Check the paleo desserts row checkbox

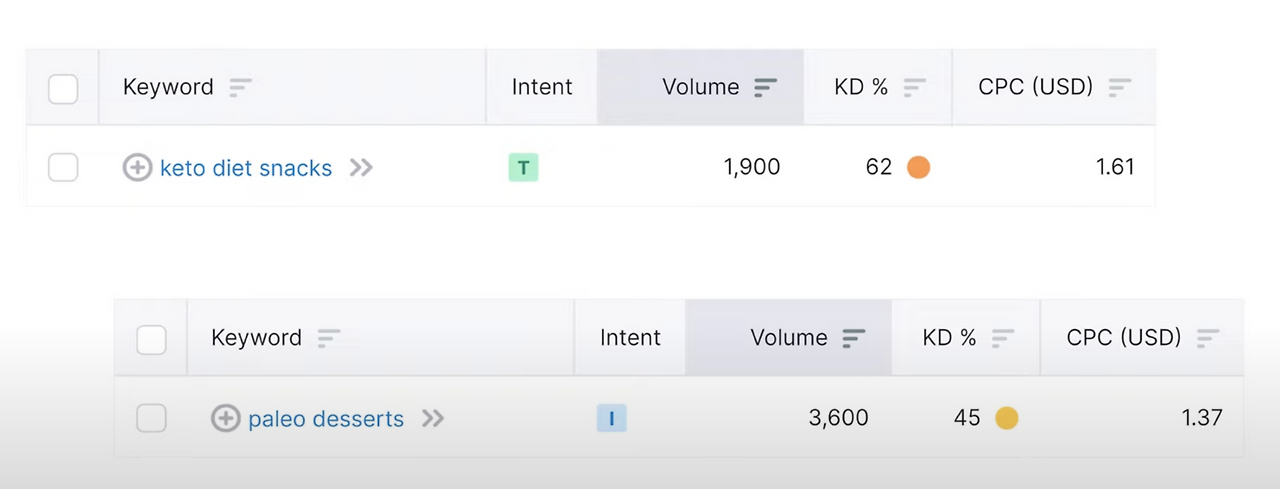(x=151, y=418)
